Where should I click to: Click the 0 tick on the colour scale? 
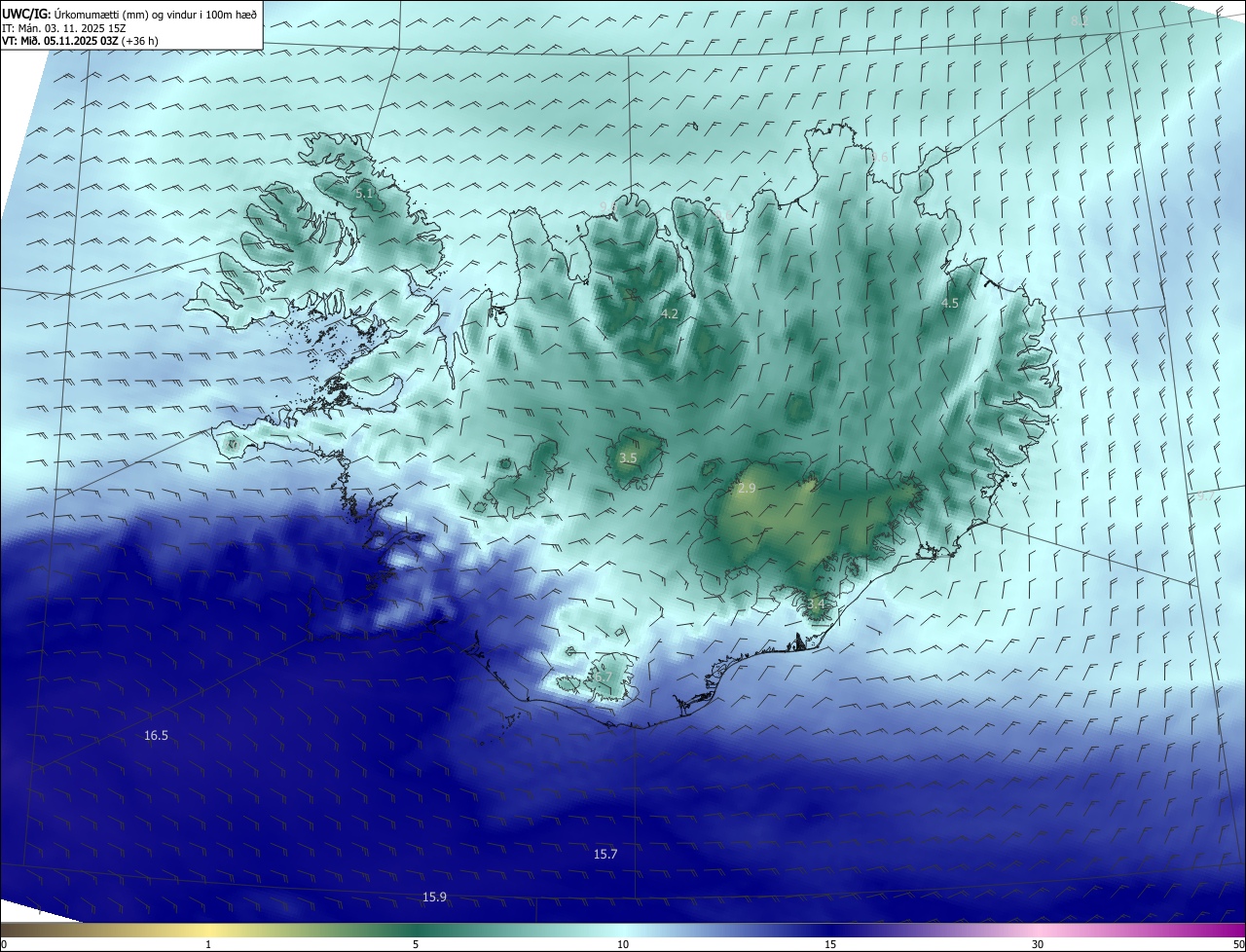(x=4, y=944)
